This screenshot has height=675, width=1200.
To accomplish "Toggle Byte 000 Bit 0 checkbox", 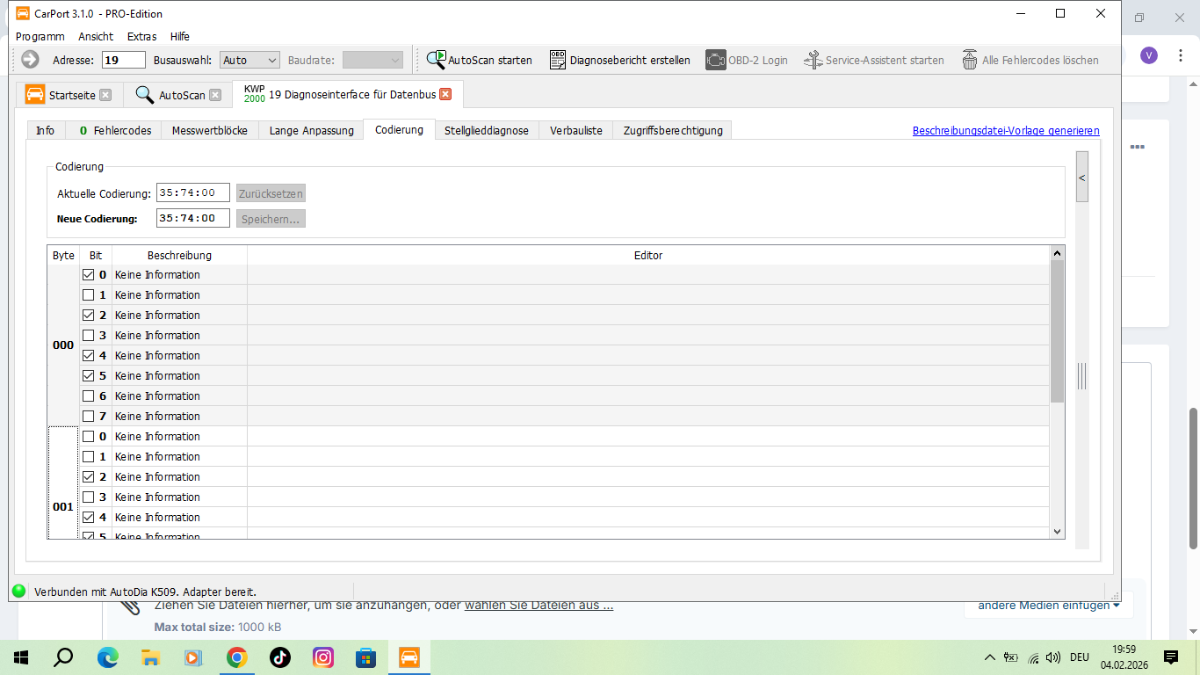I will point(88,275).
